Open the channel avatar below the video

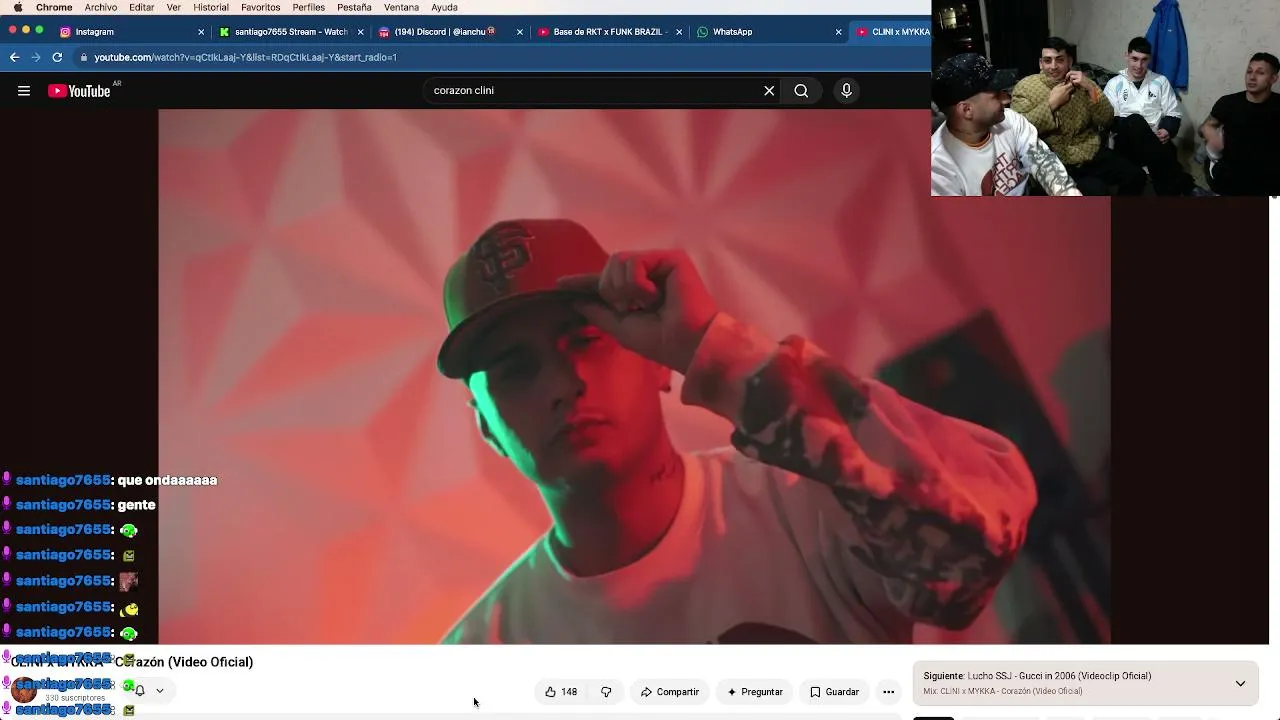click(x=24, y=690)
